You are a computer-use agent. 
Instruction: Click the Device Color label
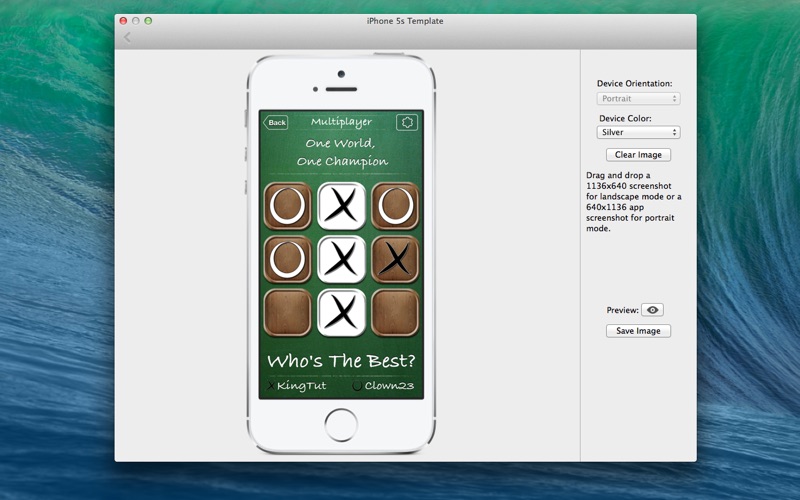coord(625,118)
